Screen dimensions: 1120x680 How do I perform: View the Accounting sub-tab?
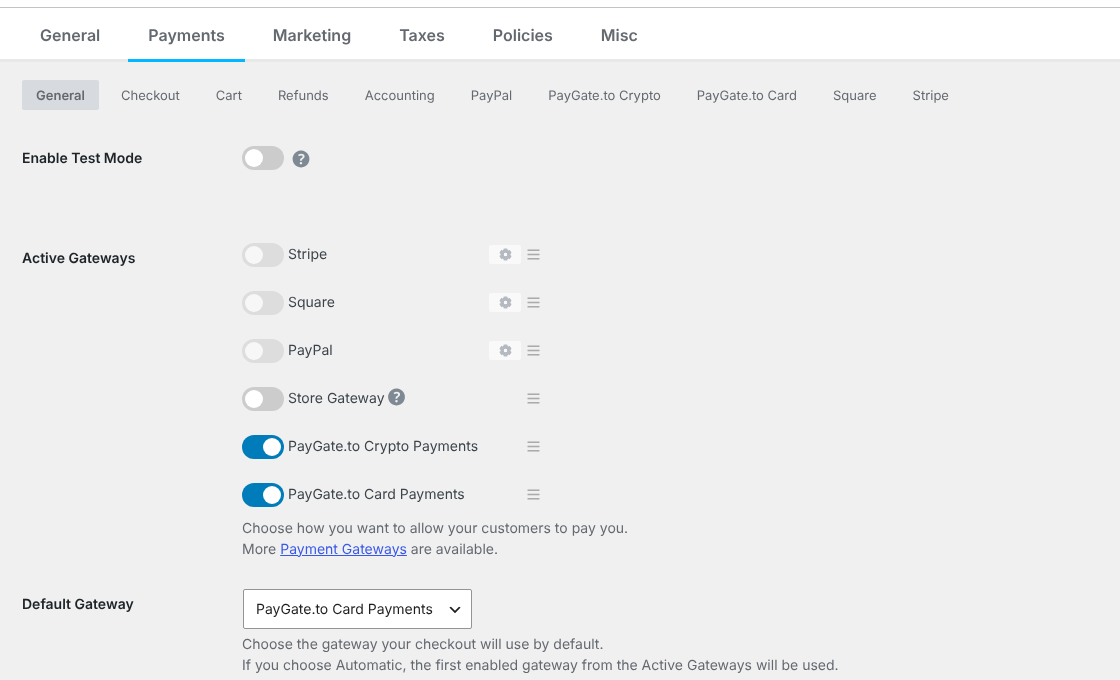[399, 95]
